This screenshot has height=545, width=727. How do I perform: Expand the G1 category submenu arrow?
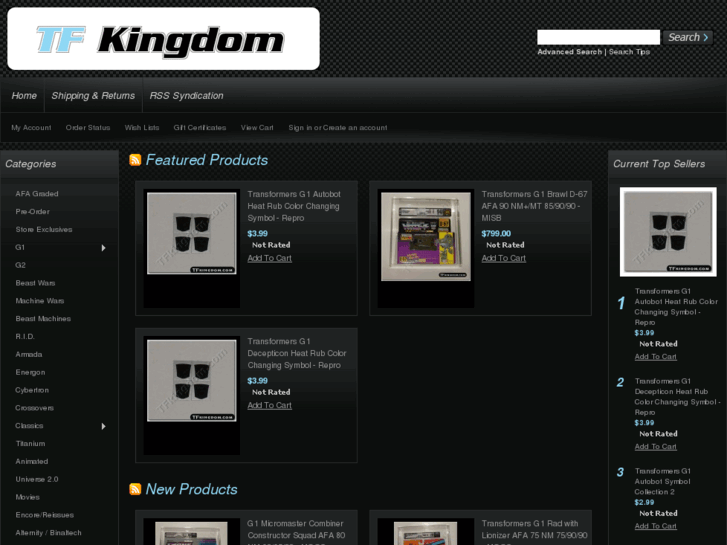(103, 248)
